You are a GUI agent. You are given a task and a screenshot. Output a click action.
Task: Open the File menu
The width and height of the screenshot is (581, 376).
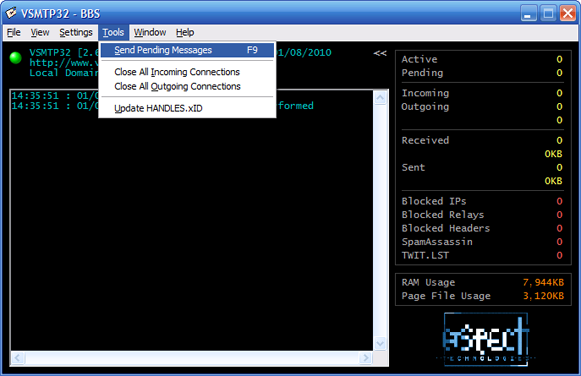(13, 33)
